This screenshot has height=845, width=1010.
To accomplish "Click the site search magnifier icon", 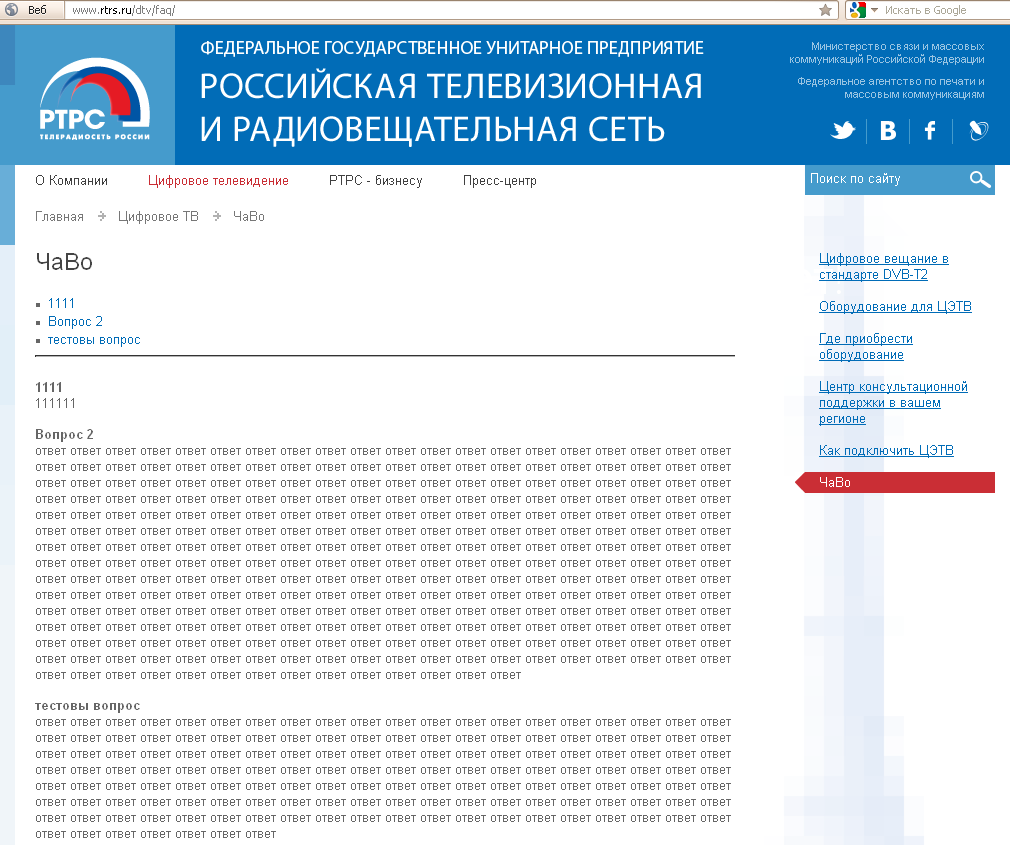I will tap(979, 180).
